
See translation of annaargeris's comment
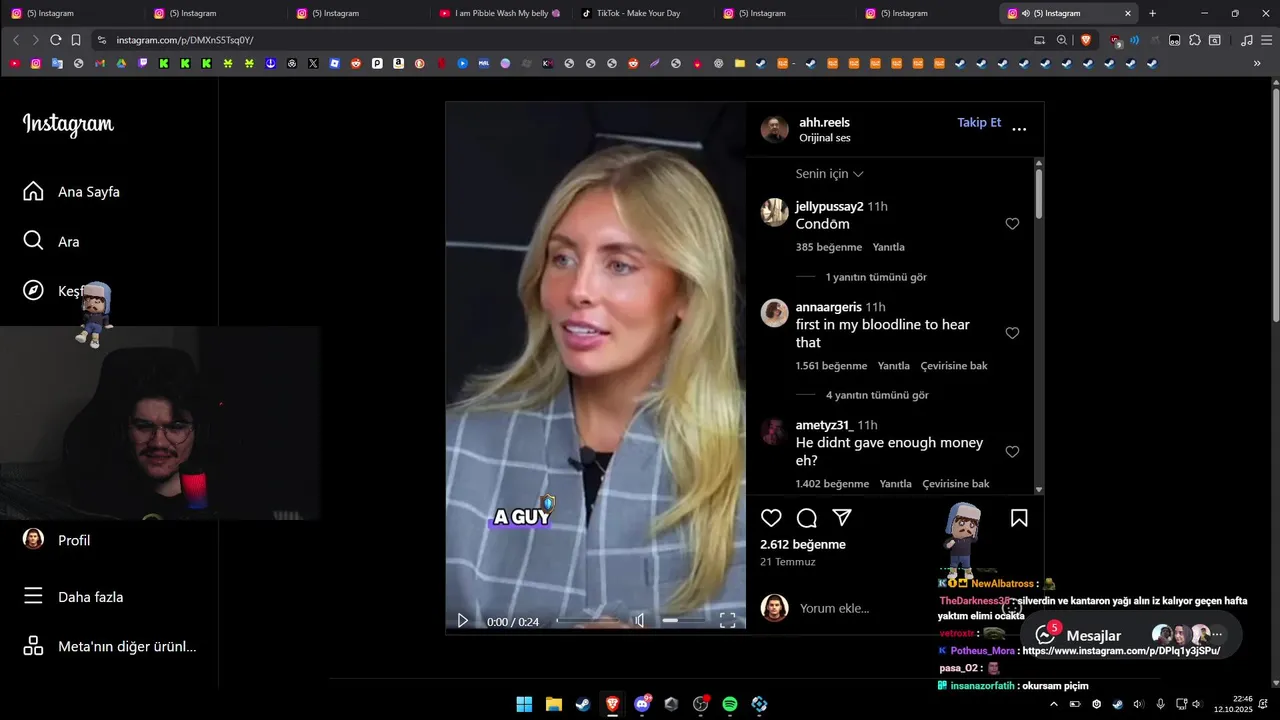click(x=954, y=366)
